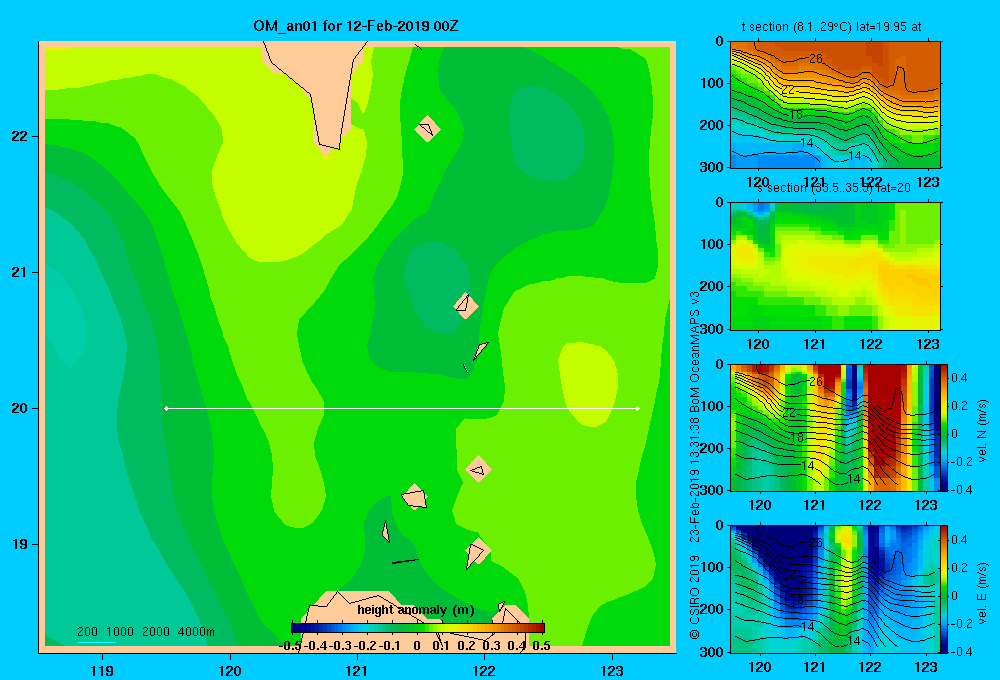Screen dimensions: 1000x680
Task: Click the -0.4 tick on vel. E scale
Action: pos(960,651)
